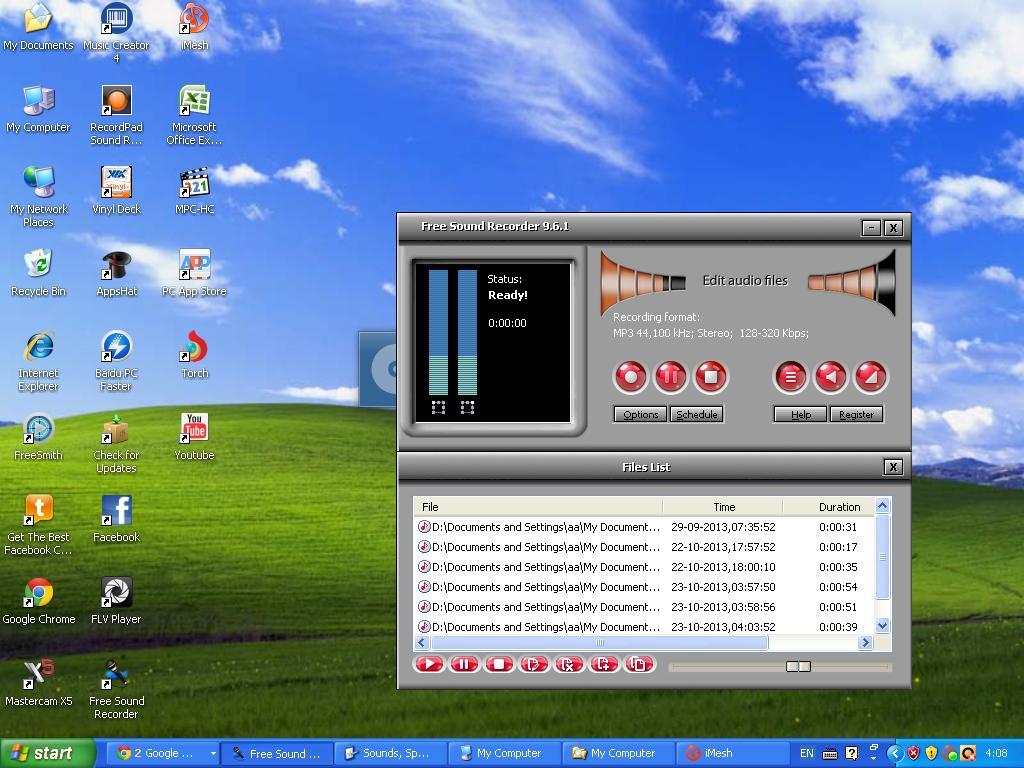1024x768 pixels.
Task: Sort the list by Duration column header
Action: [838, 507]
